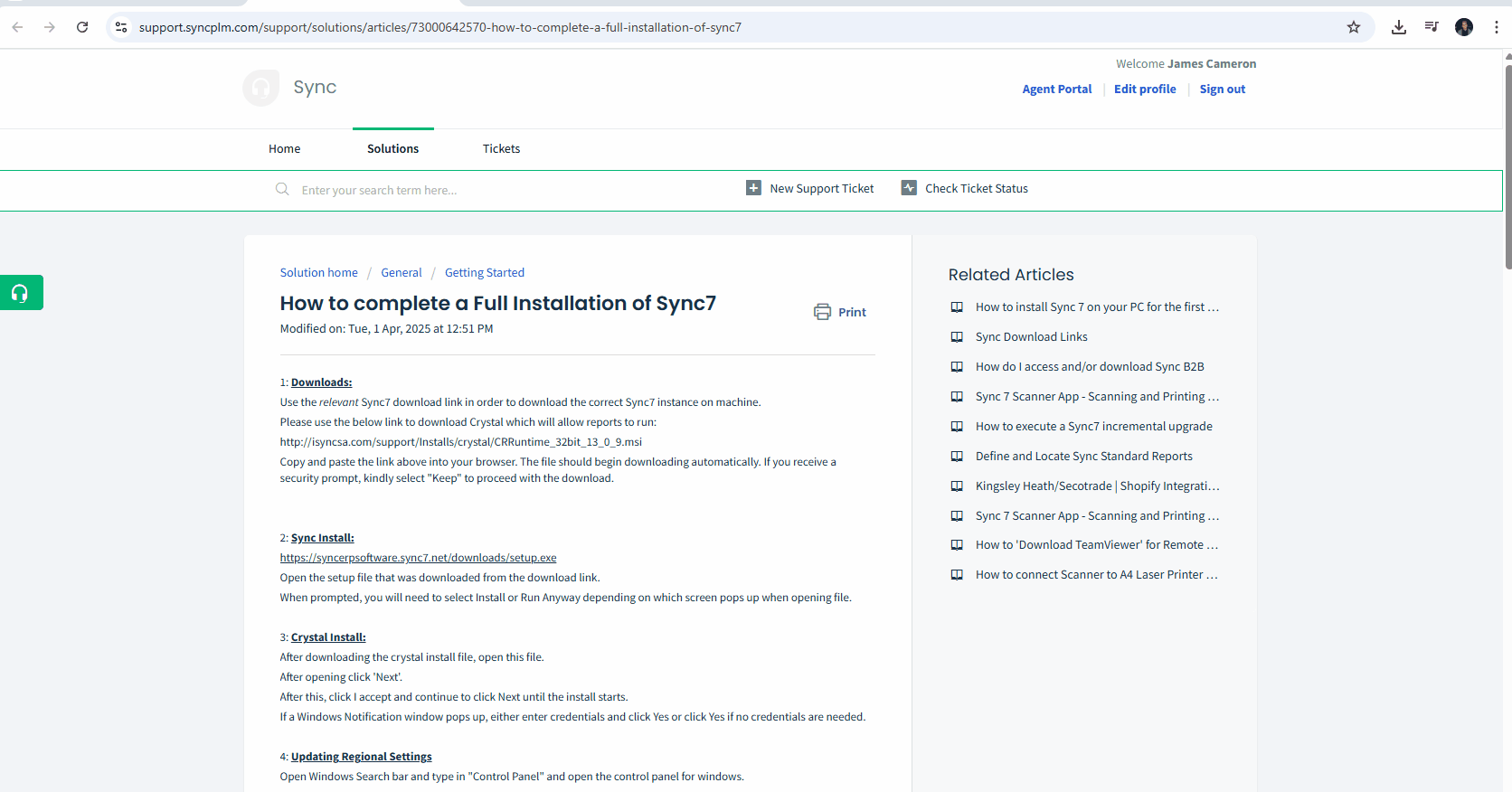Click the Downloads: section heading
1512x792 pixels.
click(x=321, y=382)
